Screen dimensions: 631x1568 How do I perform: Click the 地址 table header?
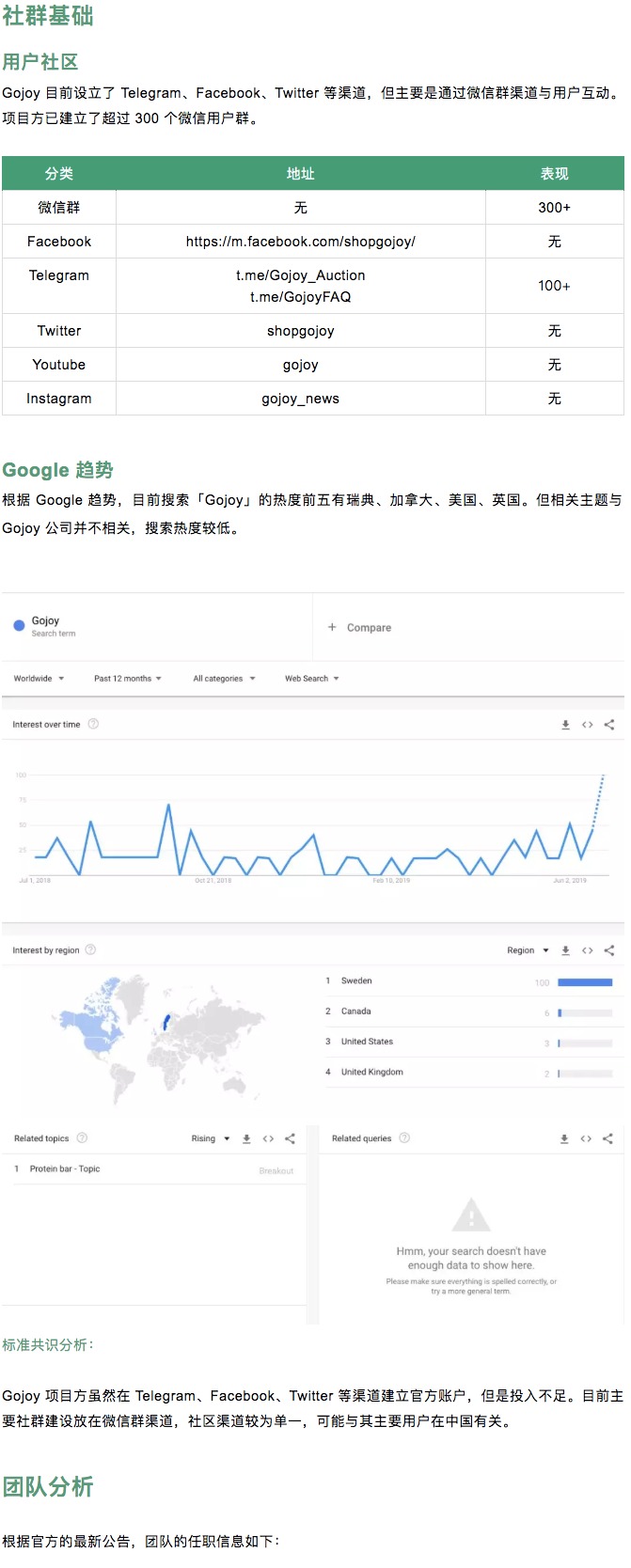(301, 174)
